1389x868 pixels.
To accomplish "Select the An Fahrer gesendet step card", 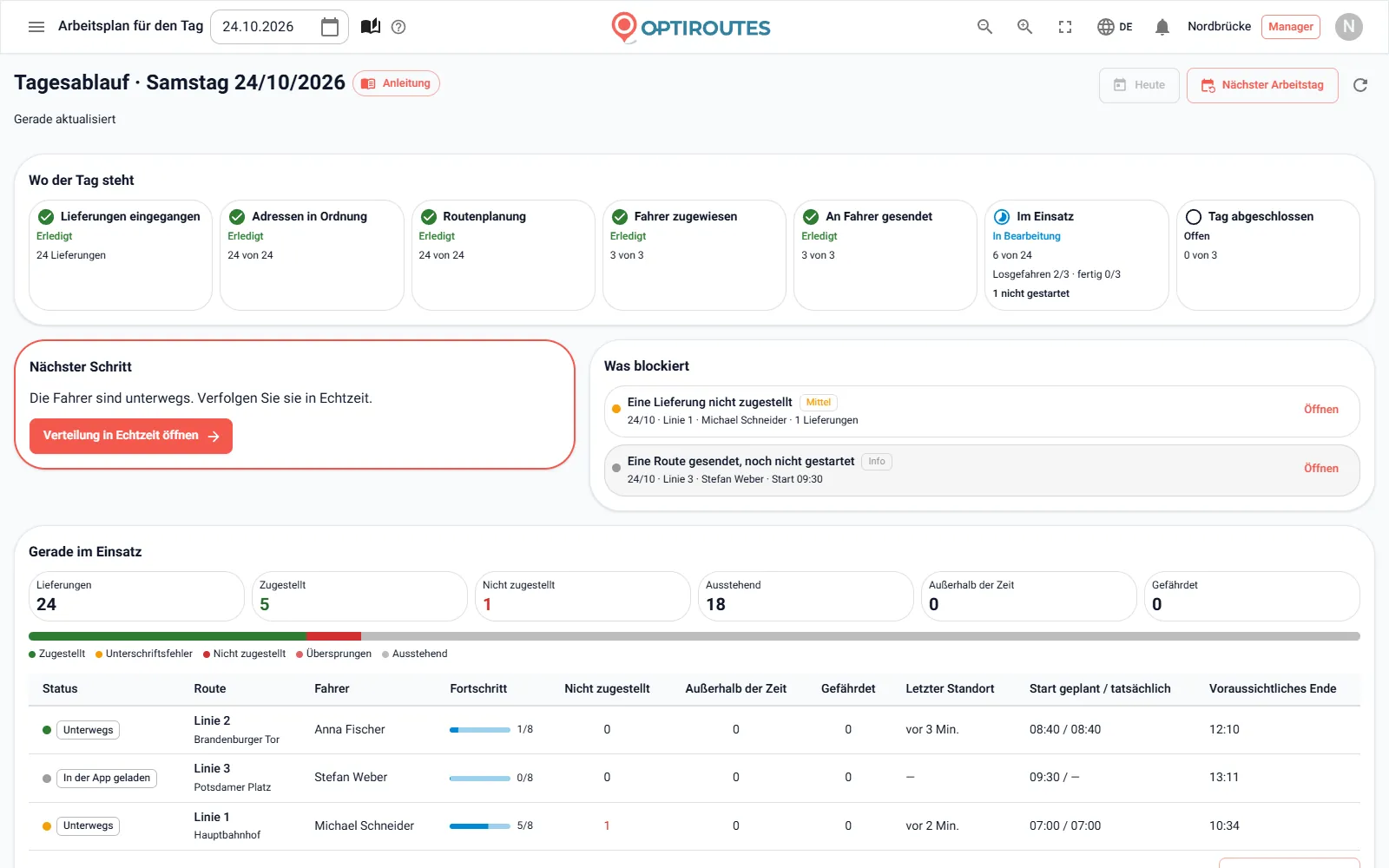I will 885,255.
